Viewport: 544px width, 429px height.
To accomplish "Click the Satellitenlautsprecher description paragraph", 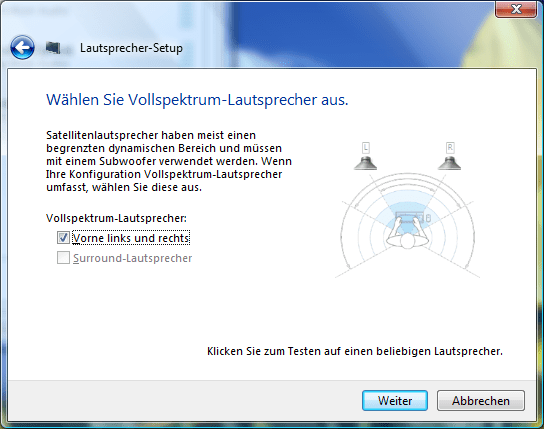I will pos(169,161).
